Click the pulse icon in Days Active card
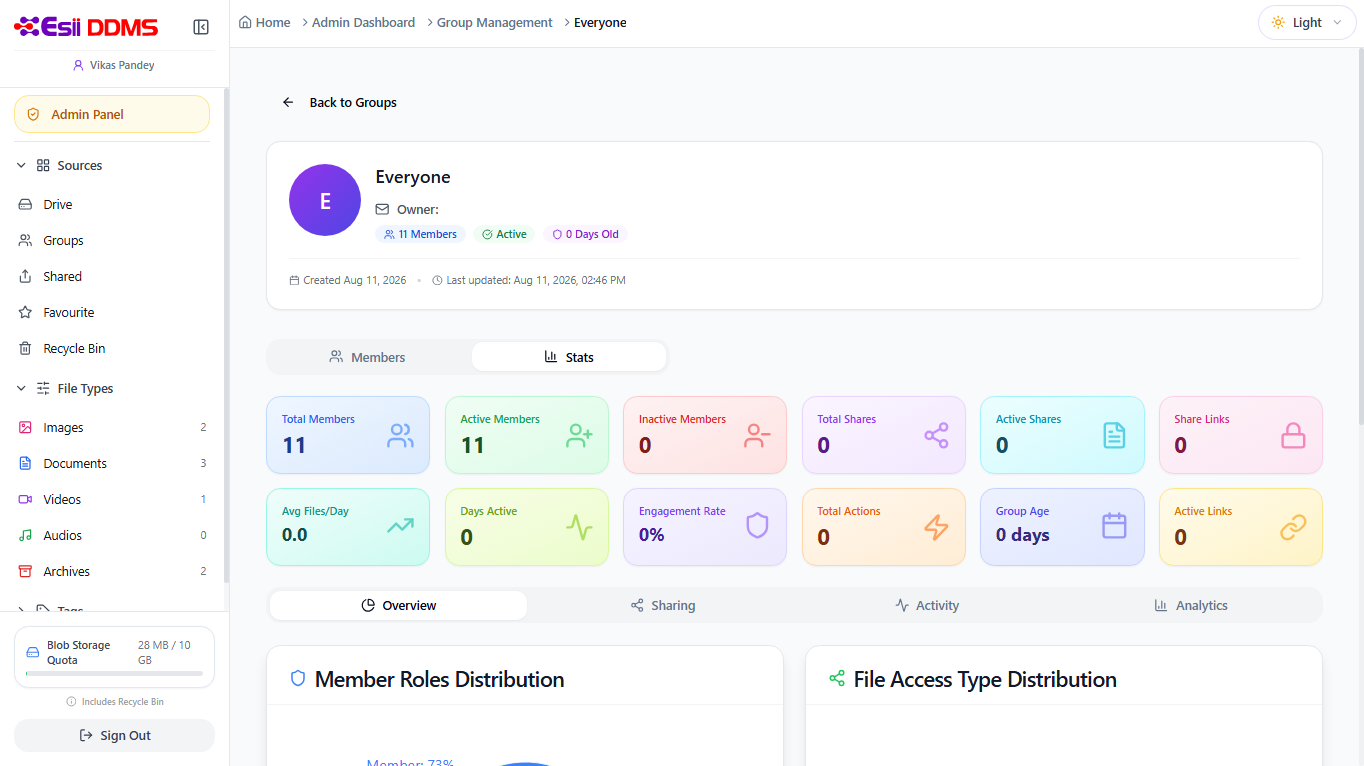The height and width of the screenshot is (766, 1364). (x=580, y=526)
